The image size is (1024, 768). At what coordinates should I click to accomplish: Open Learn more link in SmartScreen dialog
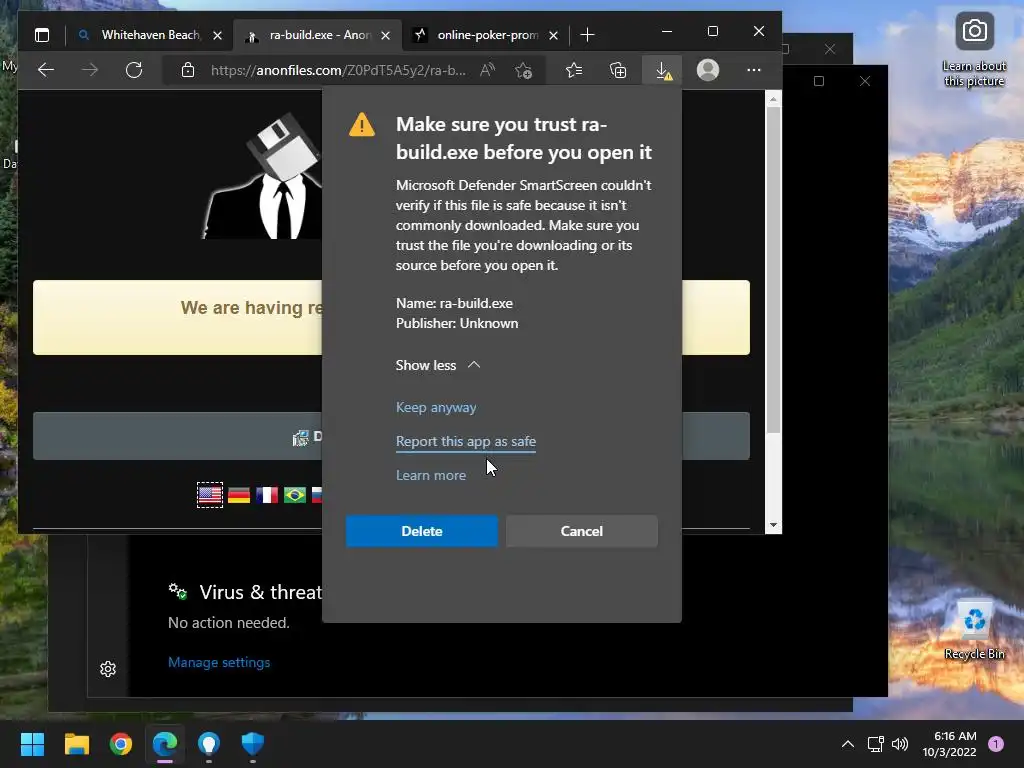pyautogui.click(x=430, y=475)
